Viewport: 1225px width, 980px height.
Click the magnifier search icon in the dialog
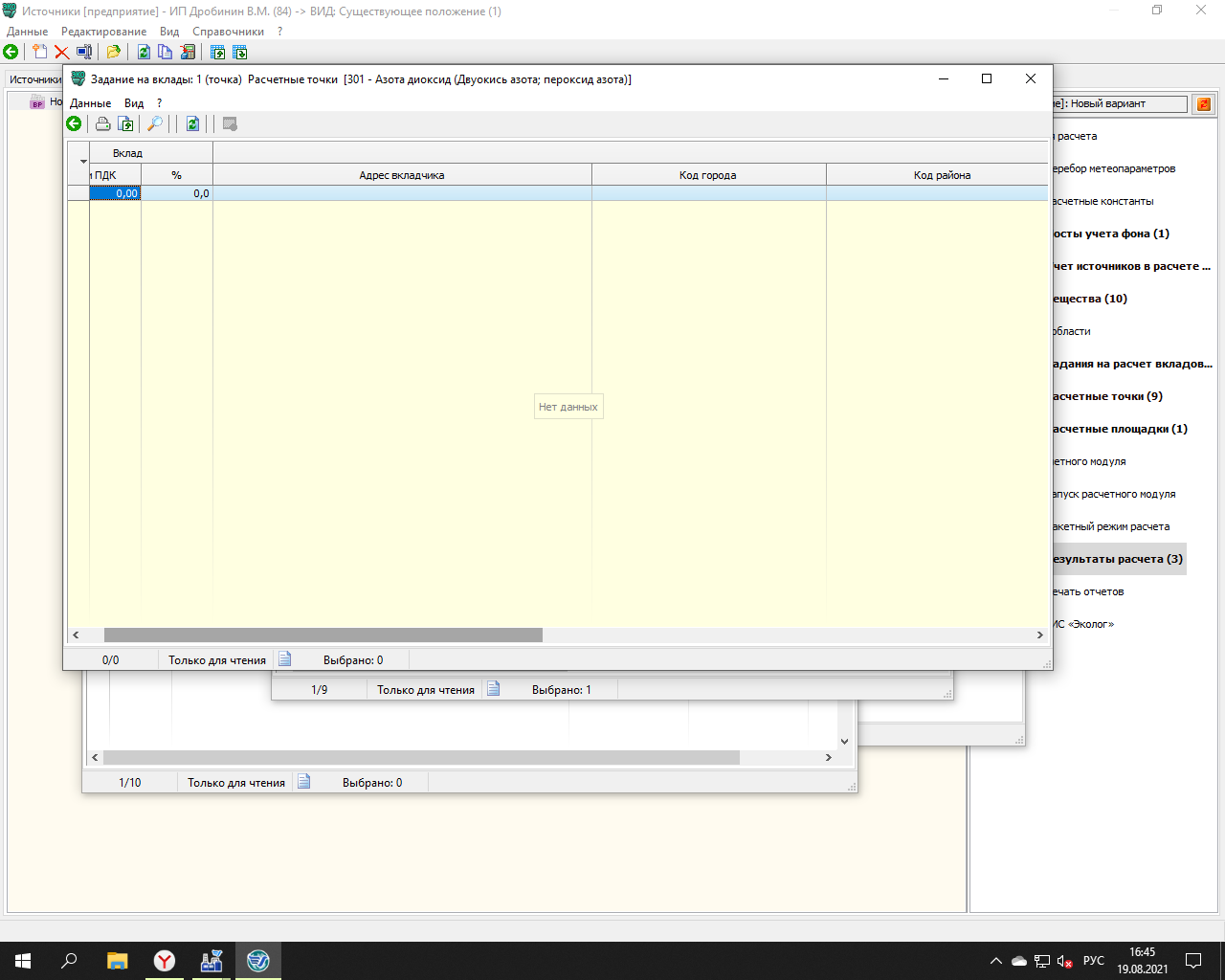click(x=154, y=124)
